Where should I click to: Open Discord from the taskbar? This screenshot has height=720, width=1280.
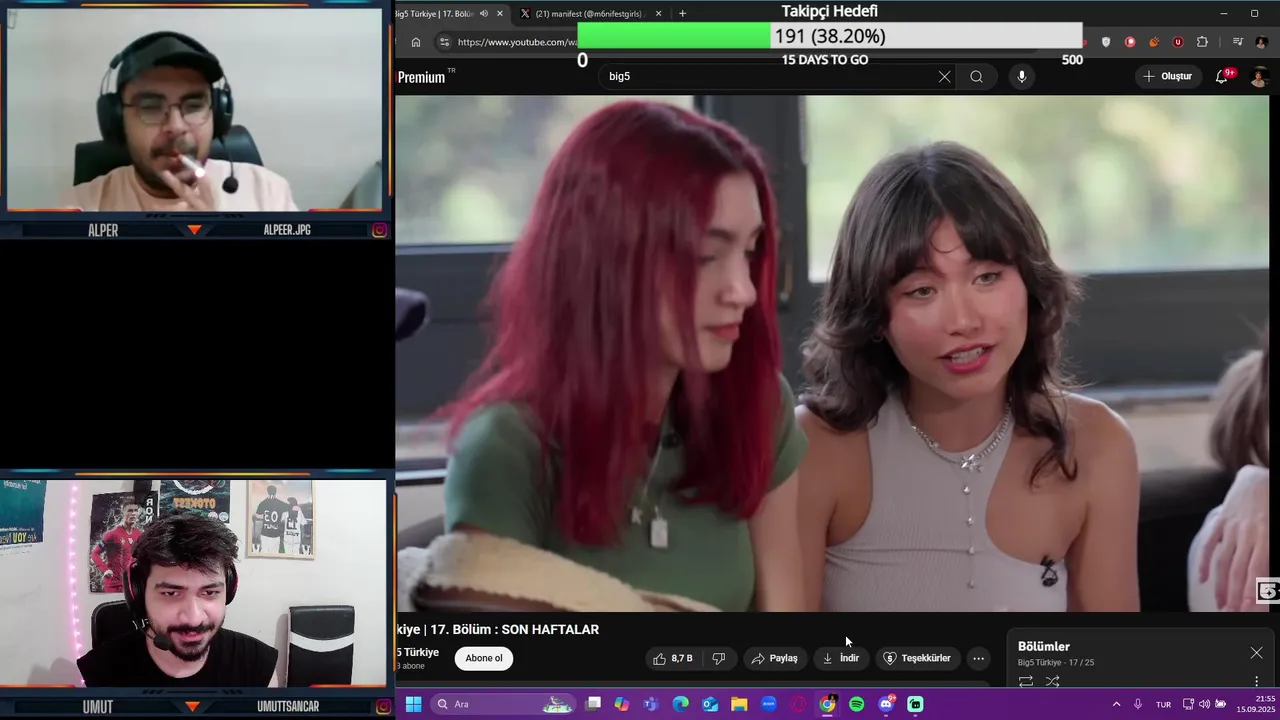pyautogui.click(x=886, y=704)
